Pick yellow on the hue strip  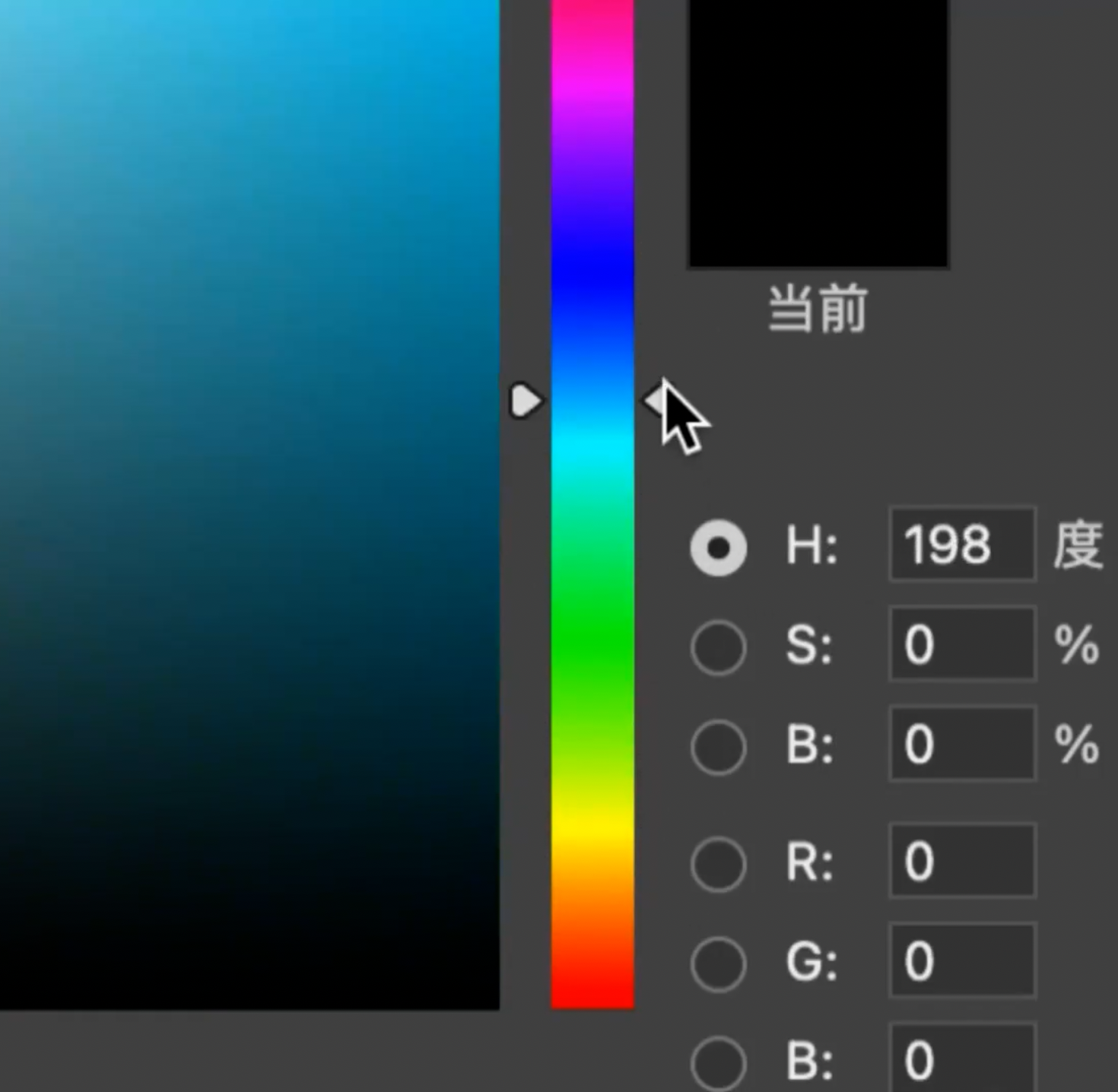click(x=592, y=825)
